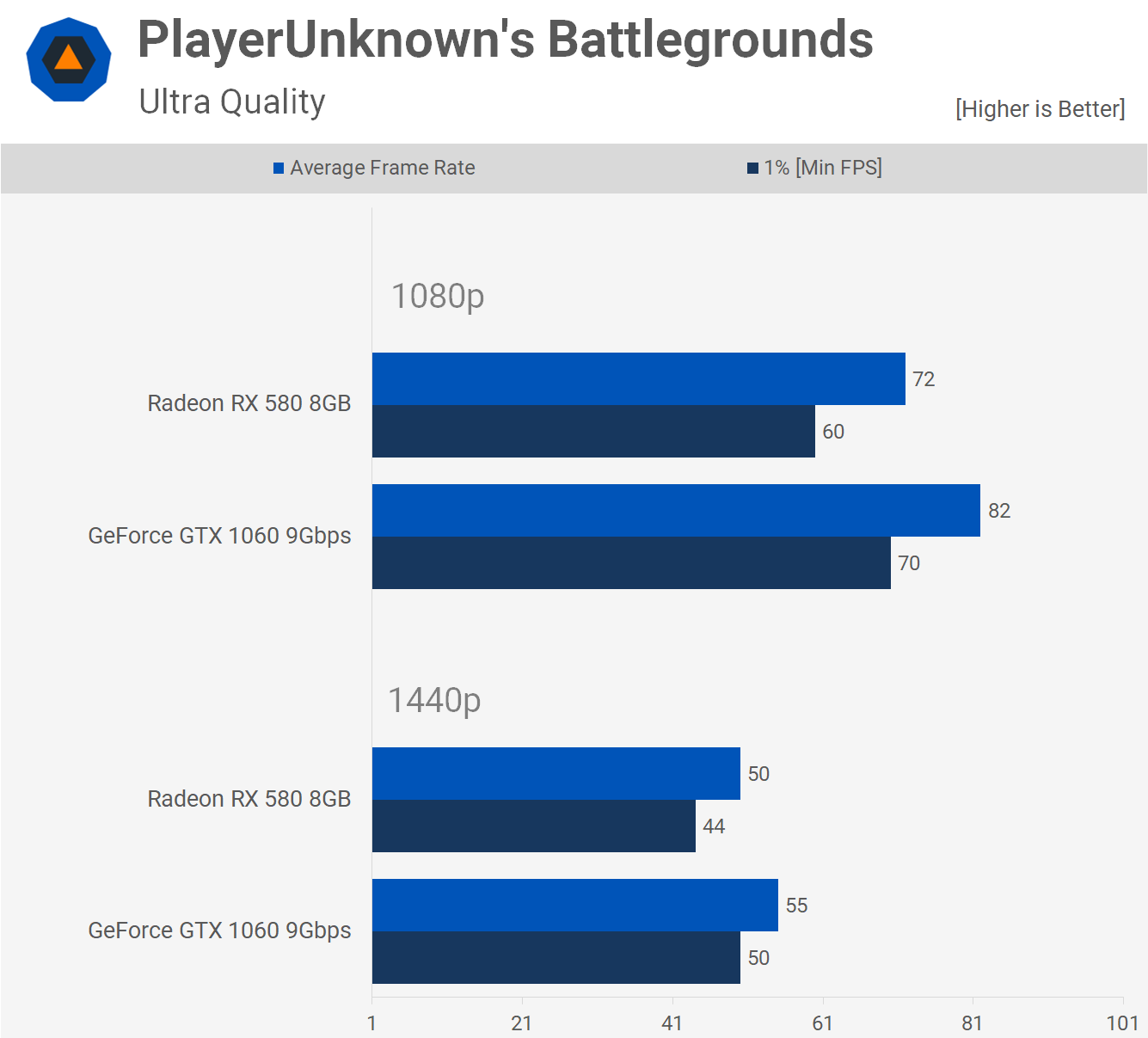The image size is (1148, 1038).
Task: Click the 1080p GeForce GTX 1060 average bar (82)
Action: click(x=676, y=510)
